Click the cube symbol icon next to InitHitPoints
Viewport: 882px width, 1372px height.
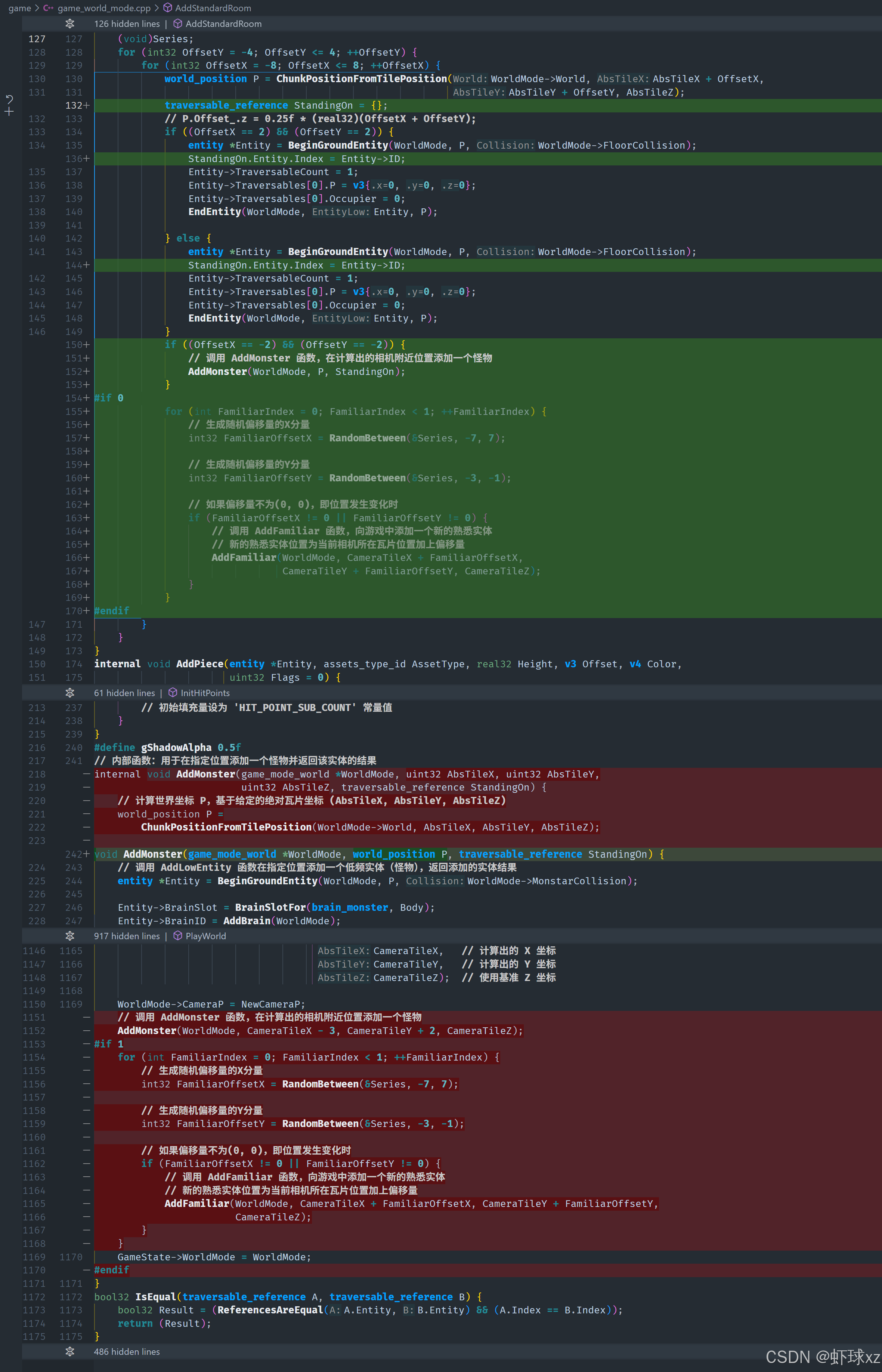[173, 693]
